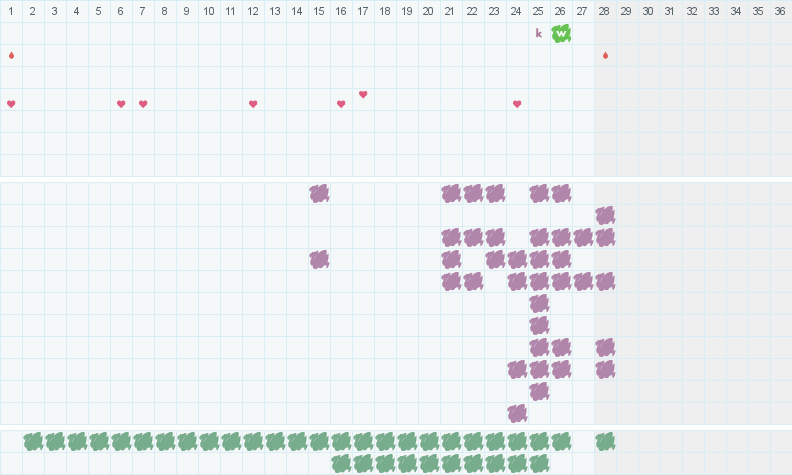Toggle the first green mark on day 2
Image resolution: width=792 pixels, height=475 pixels.
(x=33, y=441)
